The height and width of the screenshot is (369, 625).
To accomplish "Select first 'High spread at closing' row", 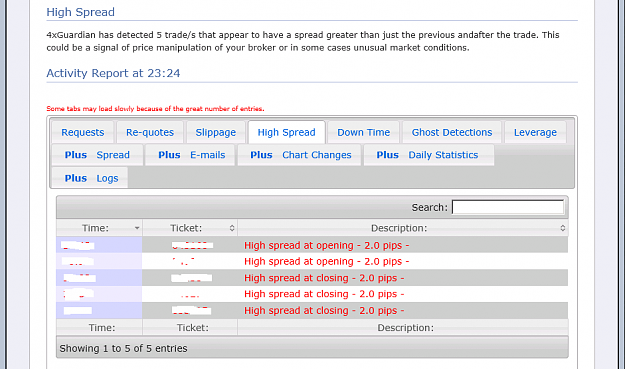I will click(312, 278).
